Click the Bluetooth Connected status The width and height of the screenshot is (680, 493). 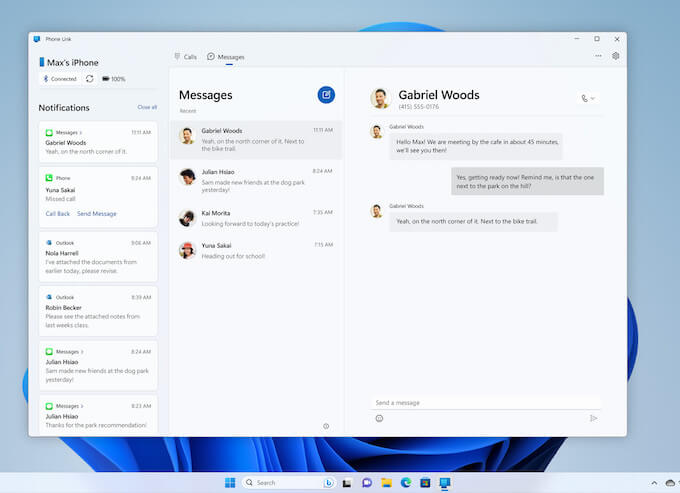59,78
